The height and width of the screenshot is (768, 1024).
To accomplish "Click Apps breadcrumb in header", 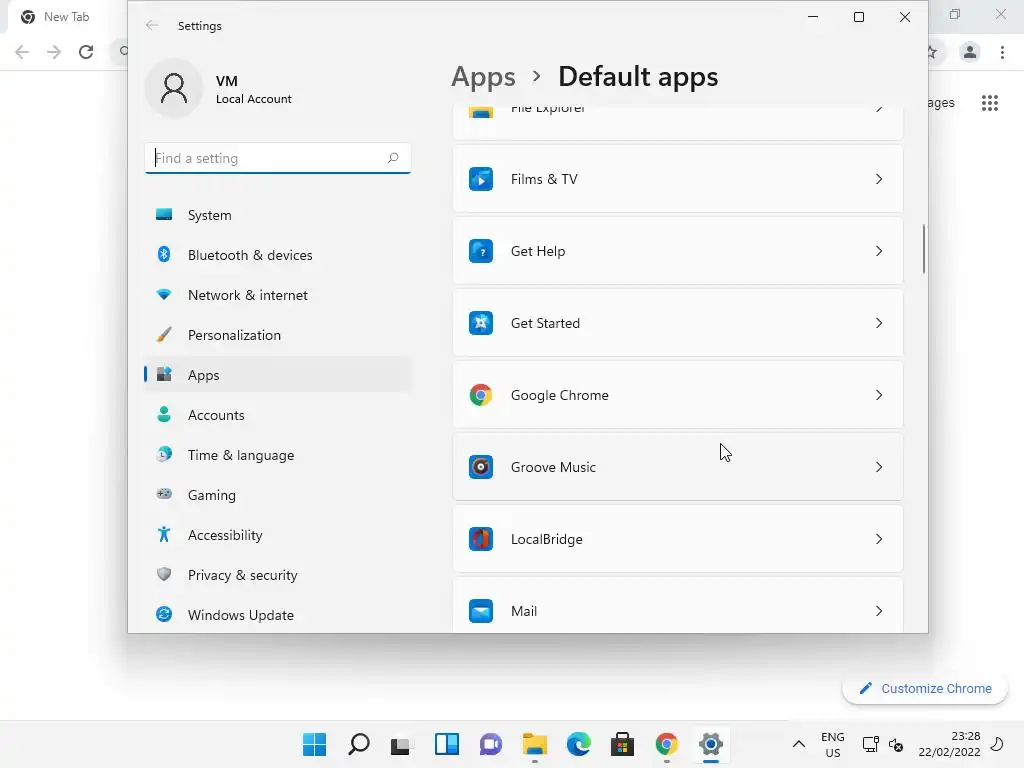I will click(483, 77).
